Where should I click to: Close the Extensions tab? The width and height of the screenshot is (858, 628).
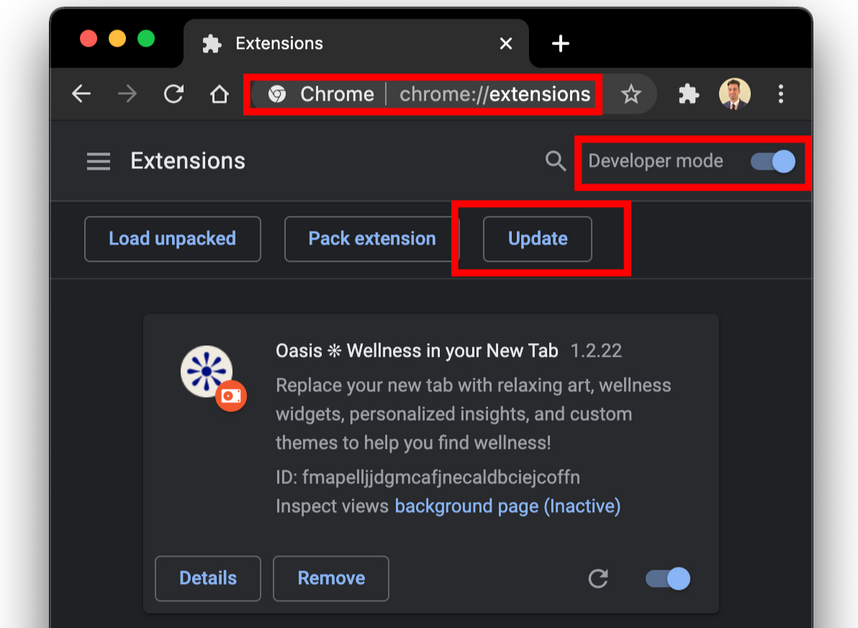click(x=506, y=43)
